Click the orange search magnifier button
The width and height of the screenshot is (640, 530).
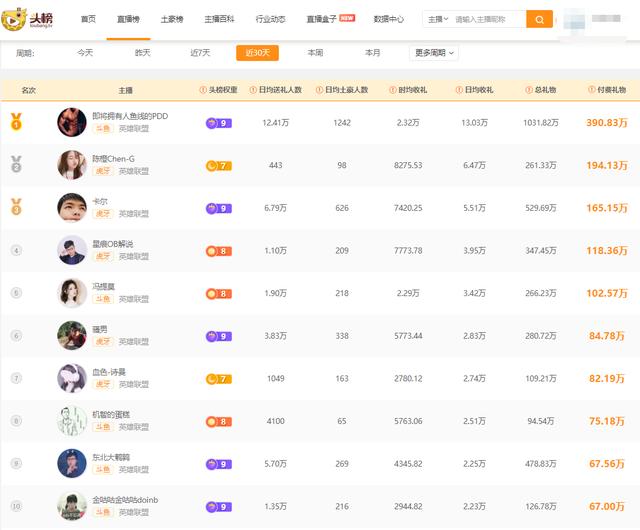(539, 19)
